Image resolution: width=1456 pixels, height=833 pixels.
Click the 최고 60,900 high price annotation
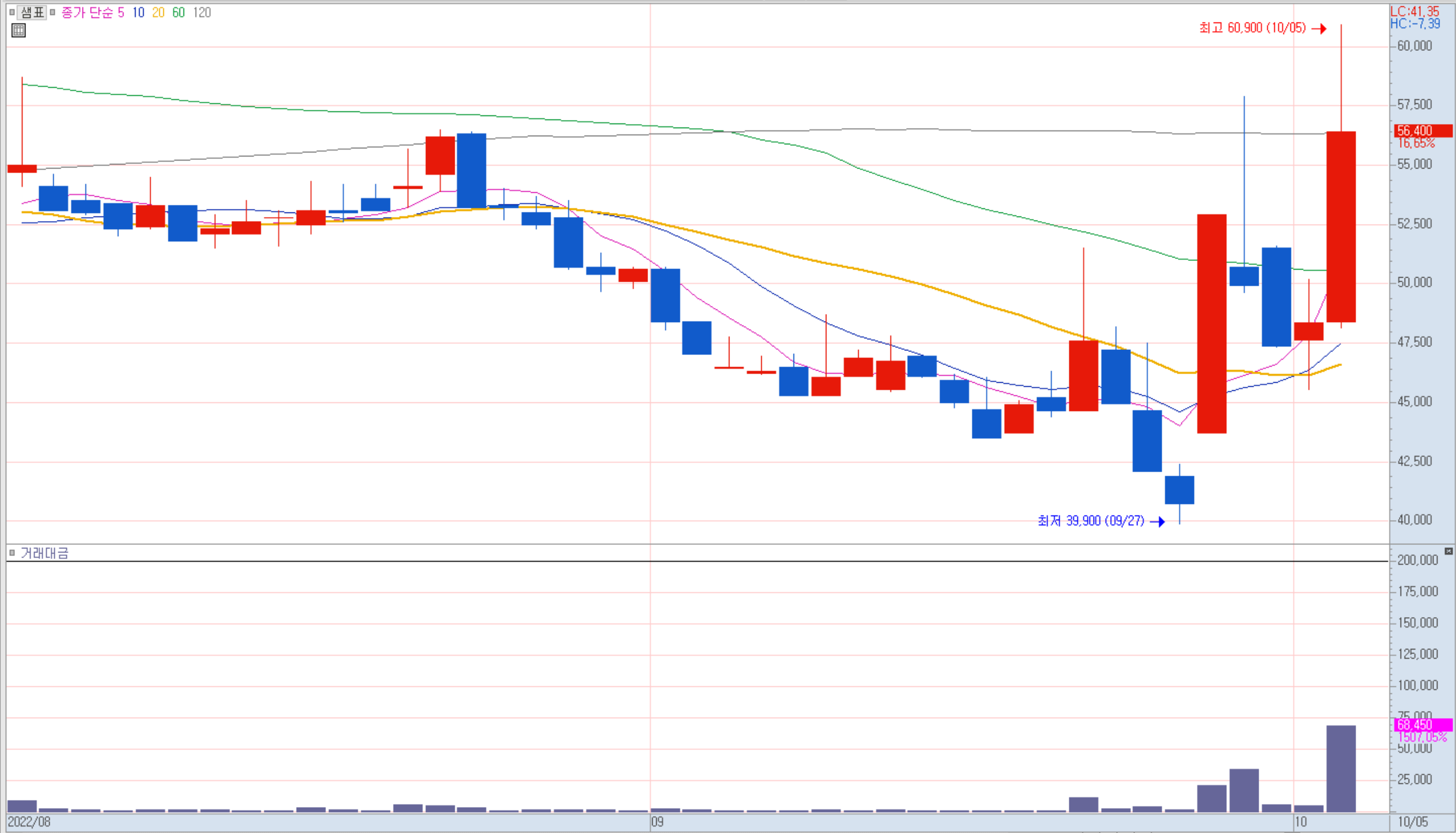coord(1252,28)
